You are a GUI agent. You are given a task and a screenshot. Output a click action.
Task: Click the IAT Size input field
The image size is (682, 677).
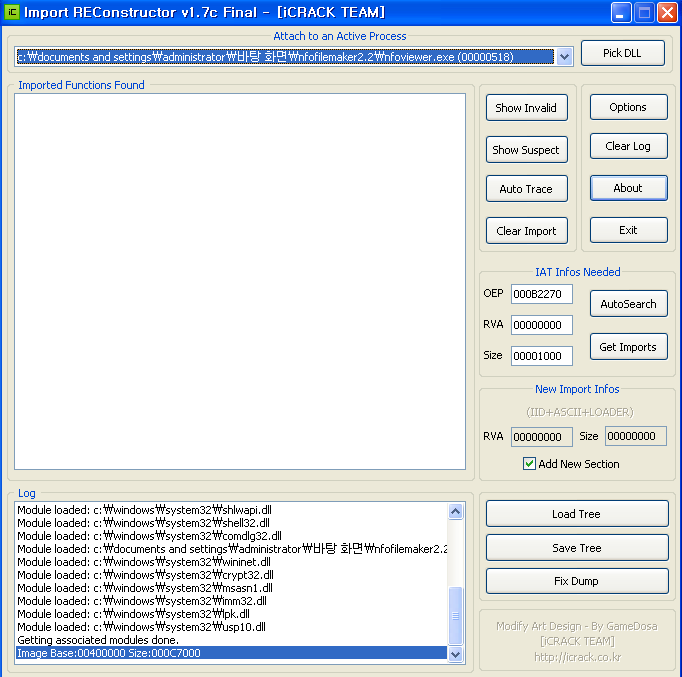(x=542, y=356)
